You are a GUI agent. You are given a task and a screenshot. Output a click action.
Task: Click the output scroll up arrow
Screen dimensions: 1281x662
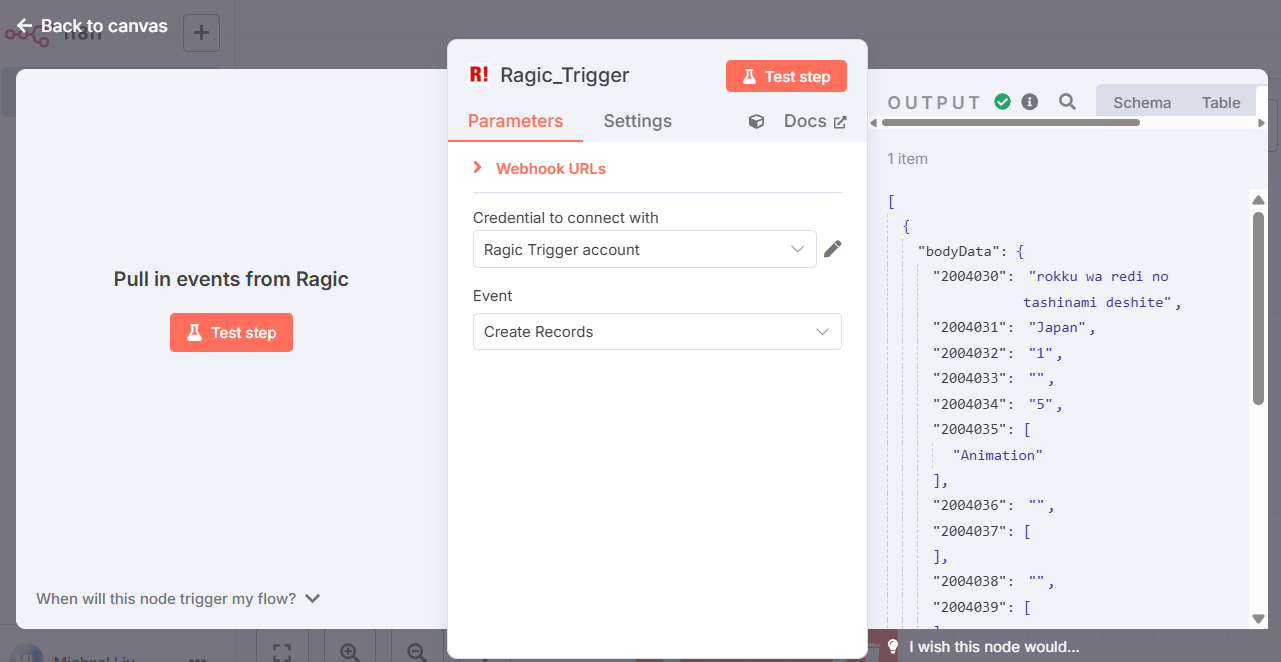click(x=1258, y=198)
